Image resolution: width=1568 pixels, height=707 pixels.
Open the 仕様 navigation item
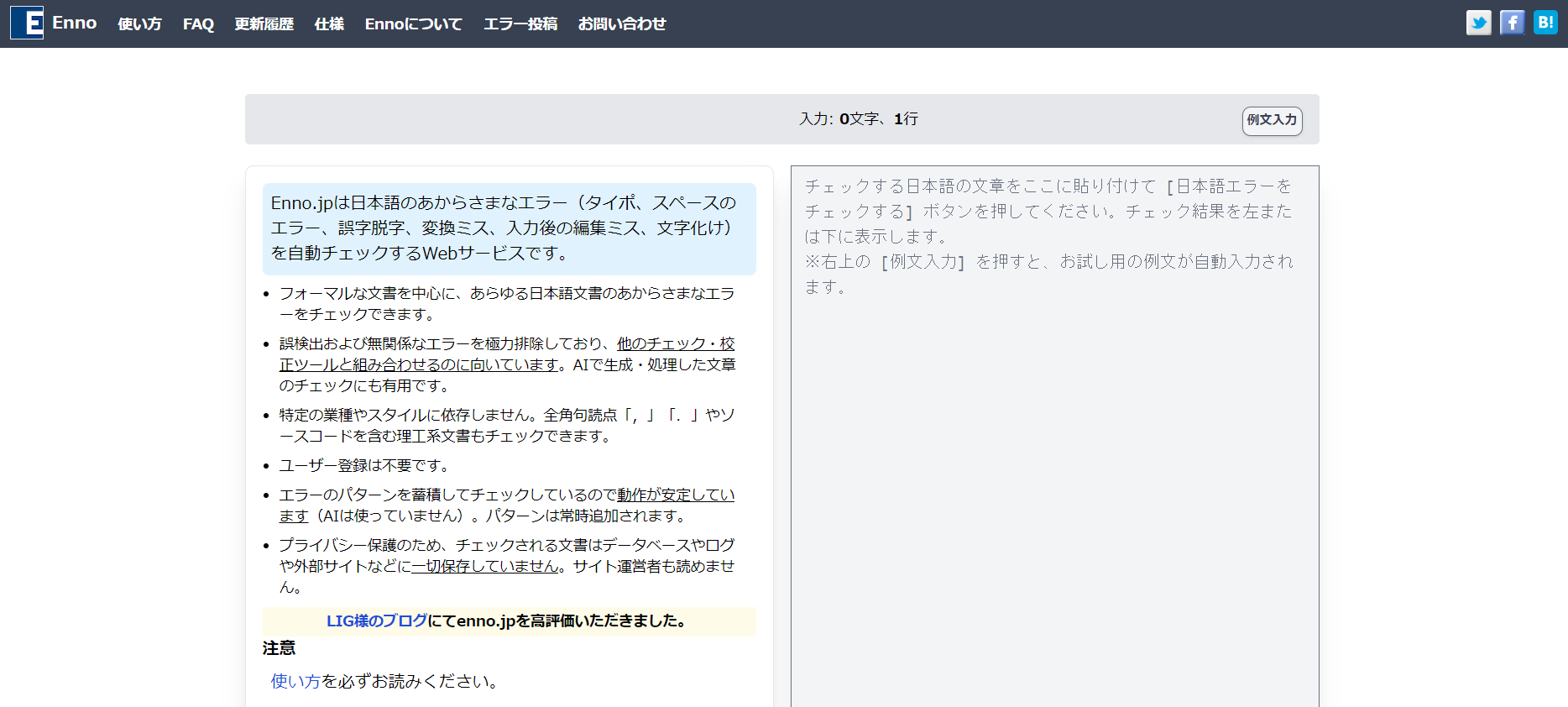click(x=329, y=24)
